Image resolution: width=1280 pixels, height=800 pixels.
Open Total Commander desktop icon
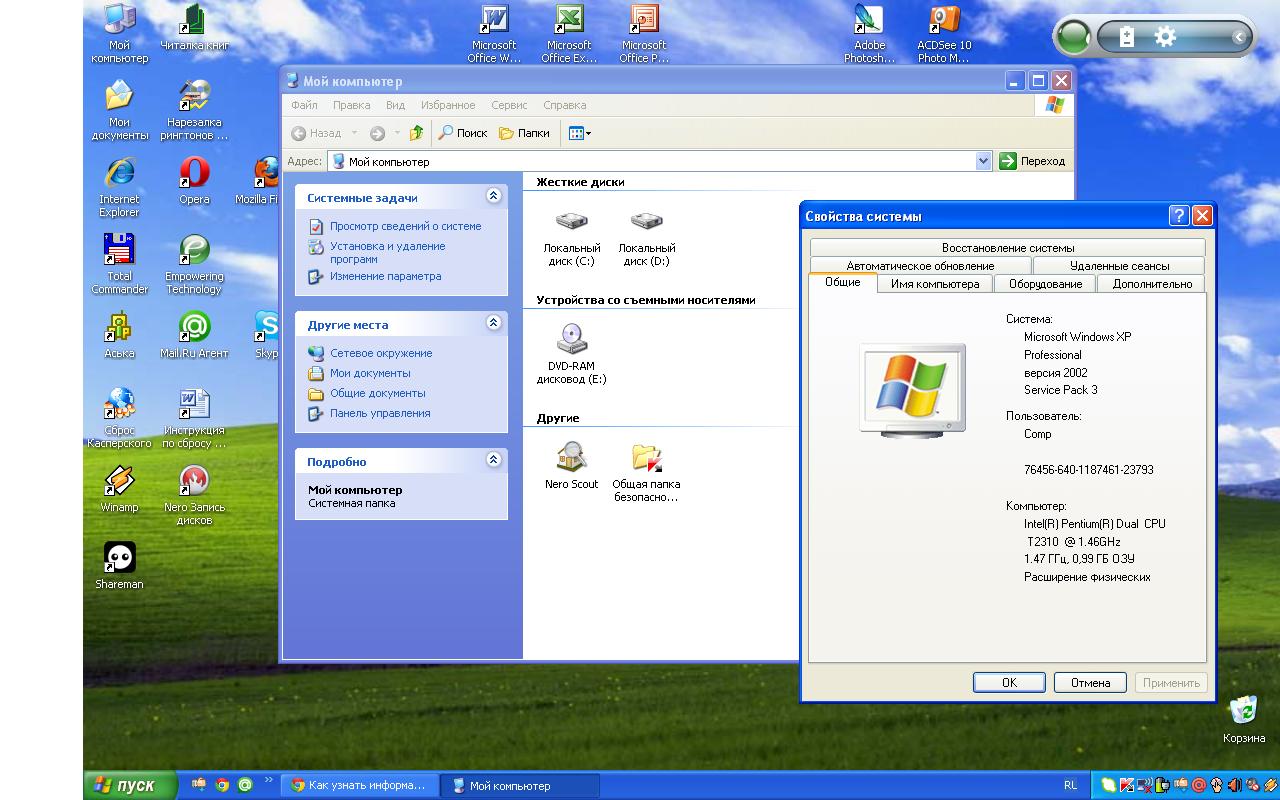[x=119, y=264]
